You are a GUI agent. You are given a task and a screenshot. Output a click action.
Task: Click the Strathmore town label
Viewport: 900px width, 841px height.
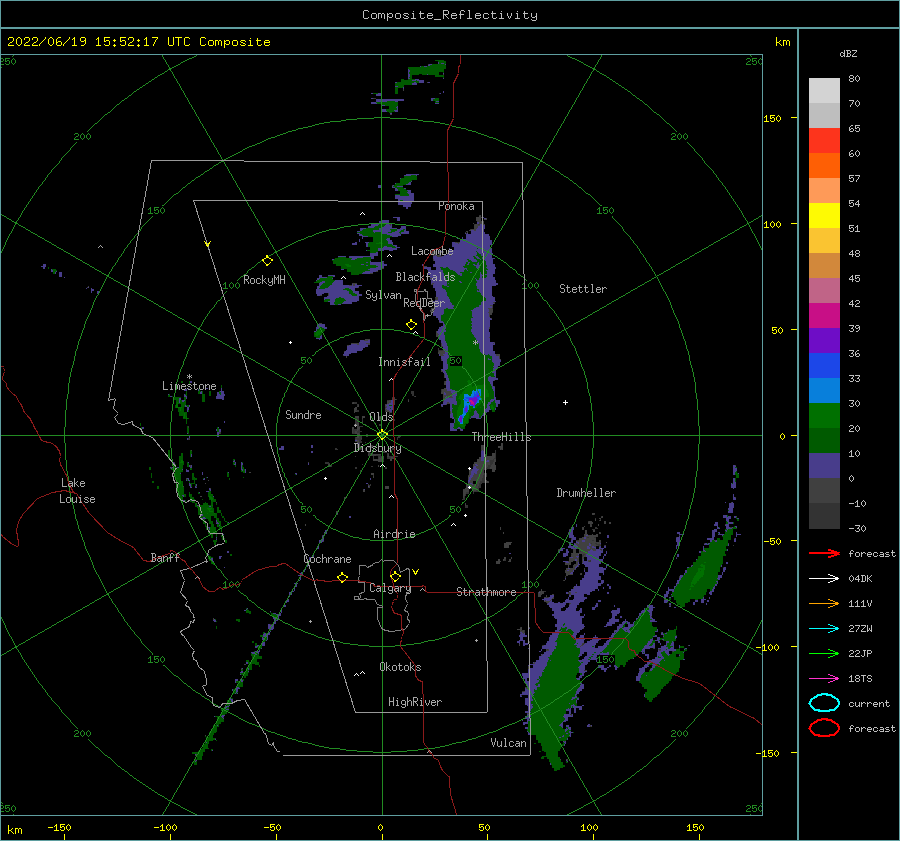click(x=486, y=592)
